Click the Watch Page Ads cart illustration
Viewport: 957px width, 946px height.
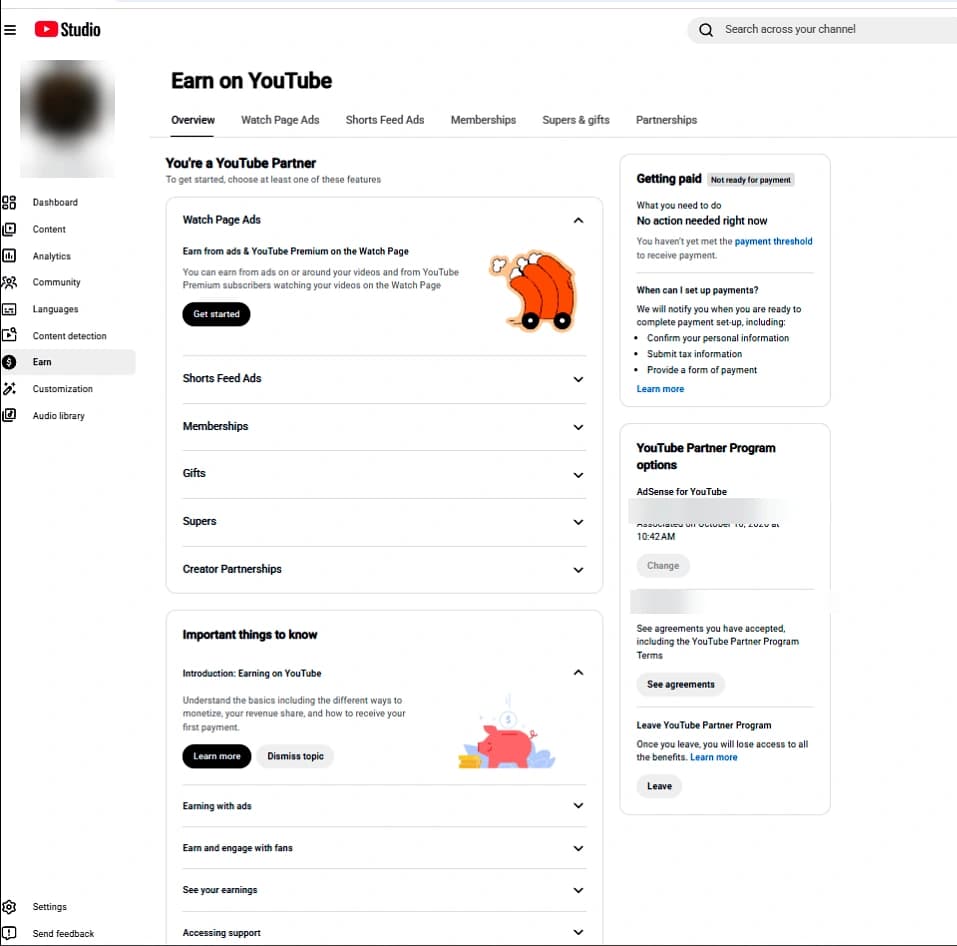point(532,290)
